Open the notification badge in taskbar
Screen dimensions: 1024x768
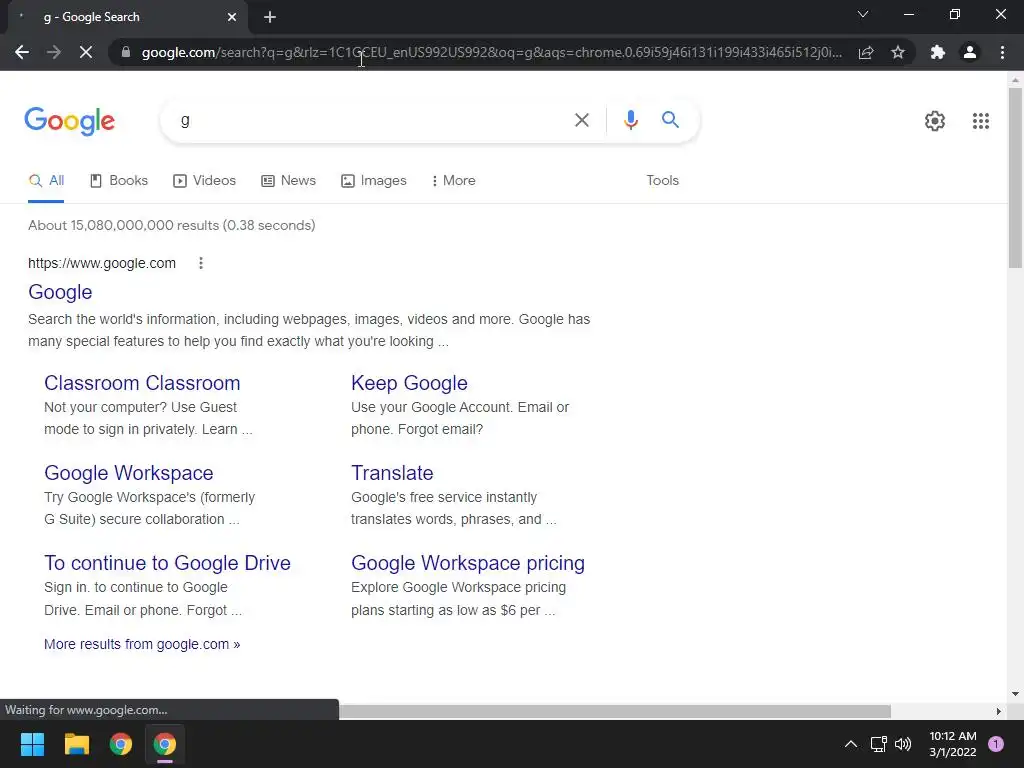[996, 744]
